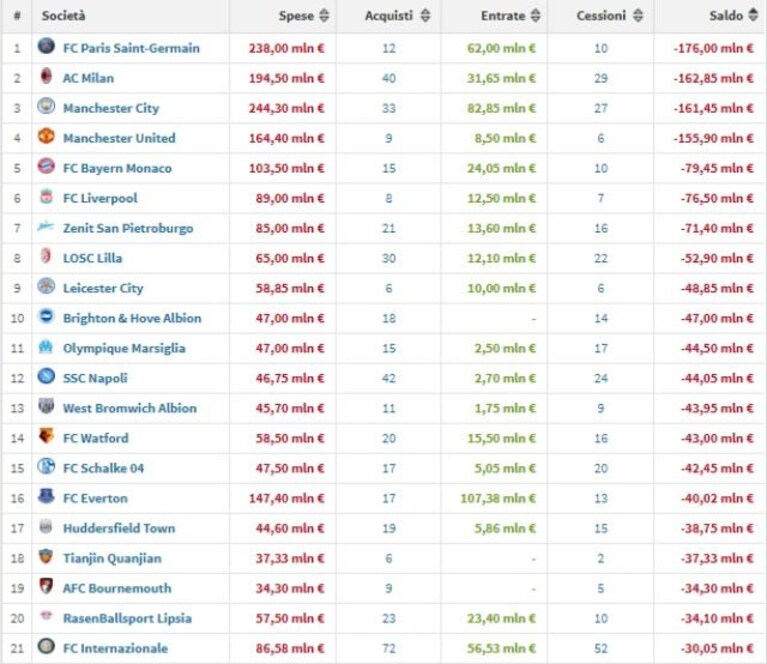The image size is (767, 664).
Task: Open the FC Bayern Monaco link
Action: coord(117,168)
